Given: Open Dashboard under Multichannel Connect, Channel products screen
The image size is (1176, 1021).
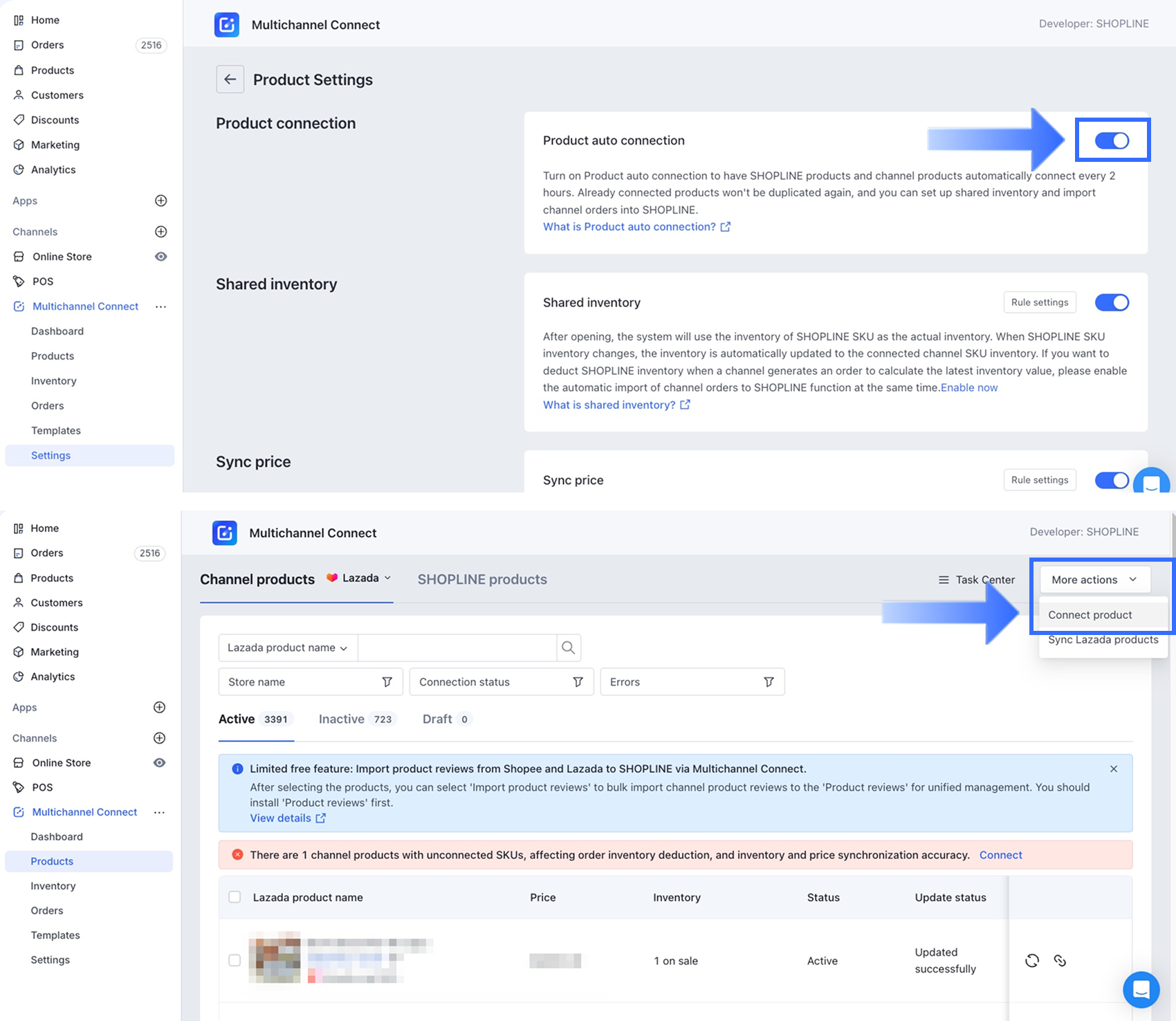Looking at the screenshot, I should 57,837.
